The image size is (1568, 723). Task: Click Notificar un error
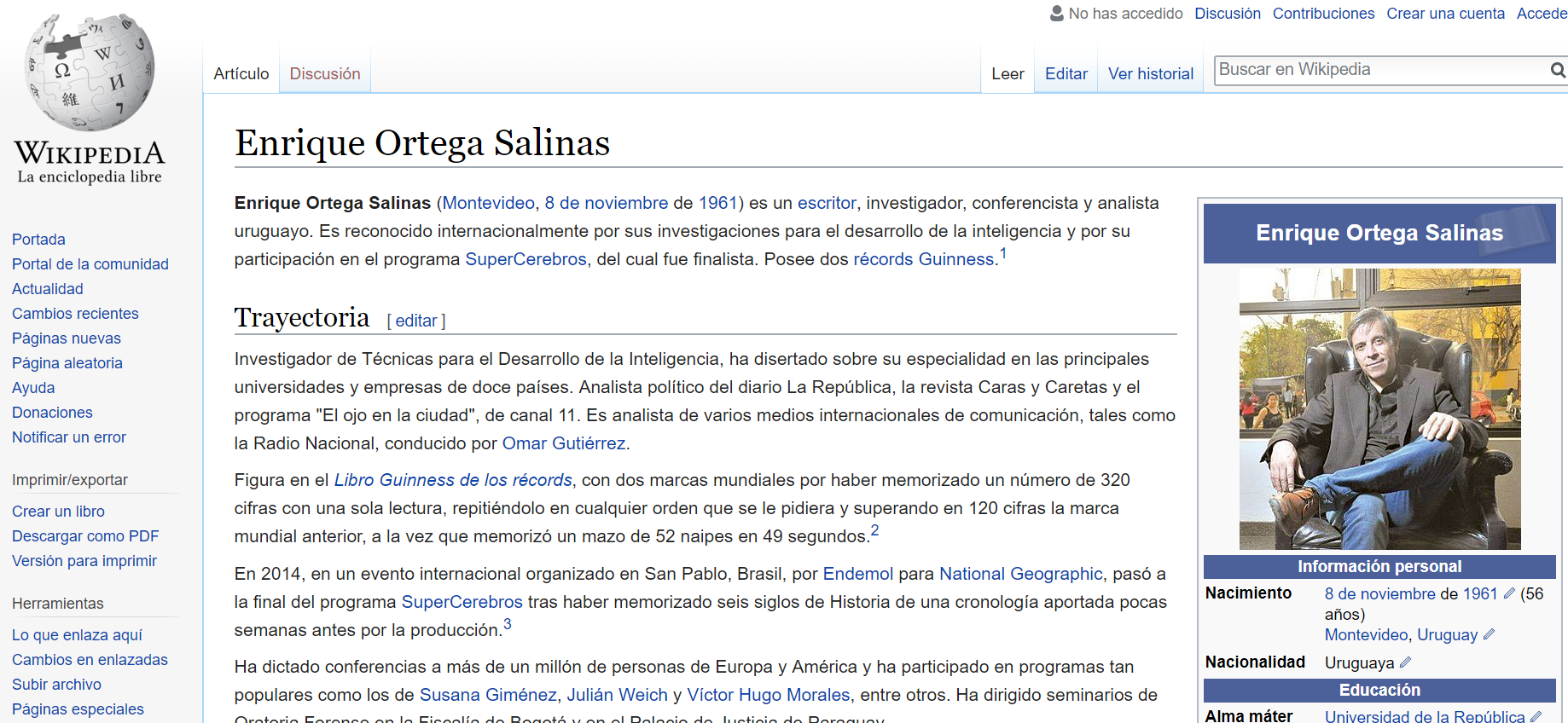click(x=69, y=437)
